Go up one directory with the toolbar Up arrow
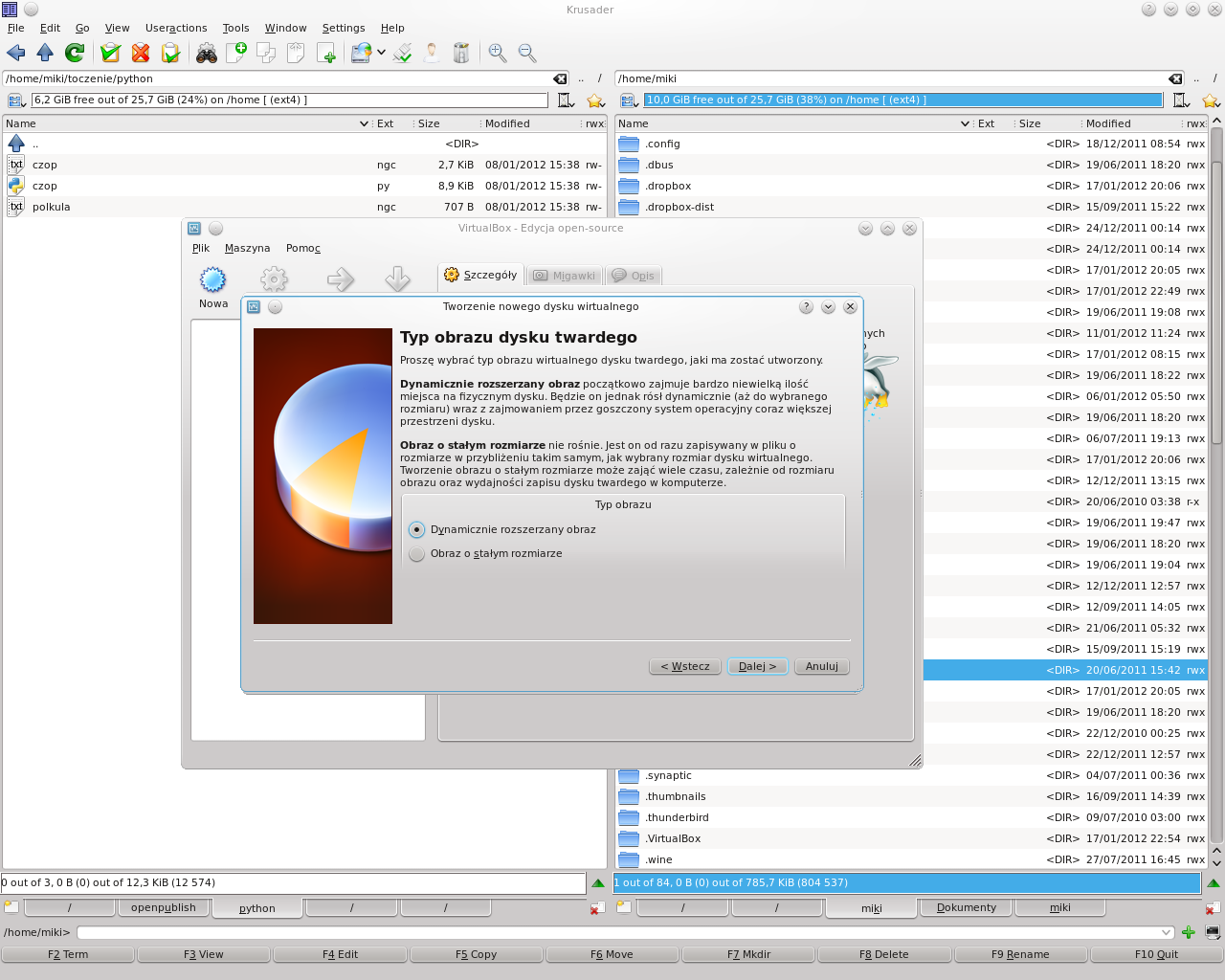This screenshot has height=980, width=1225. click(x=45, y=53)
